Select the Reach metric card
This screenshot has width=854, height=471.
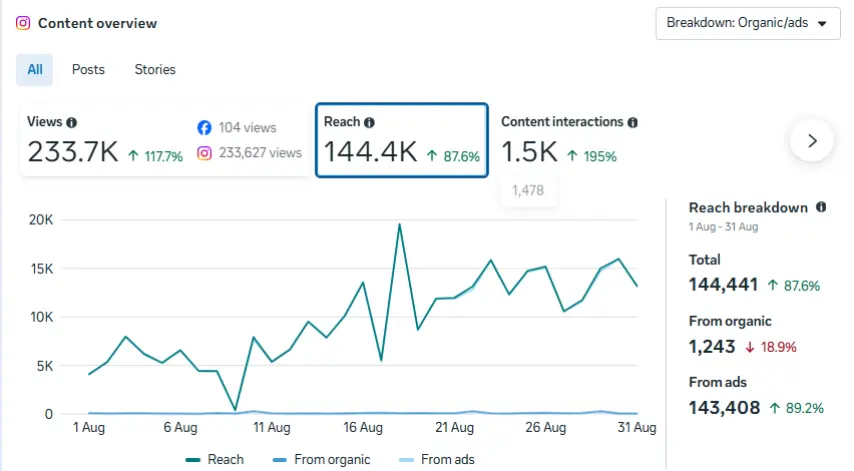(402, 140)
